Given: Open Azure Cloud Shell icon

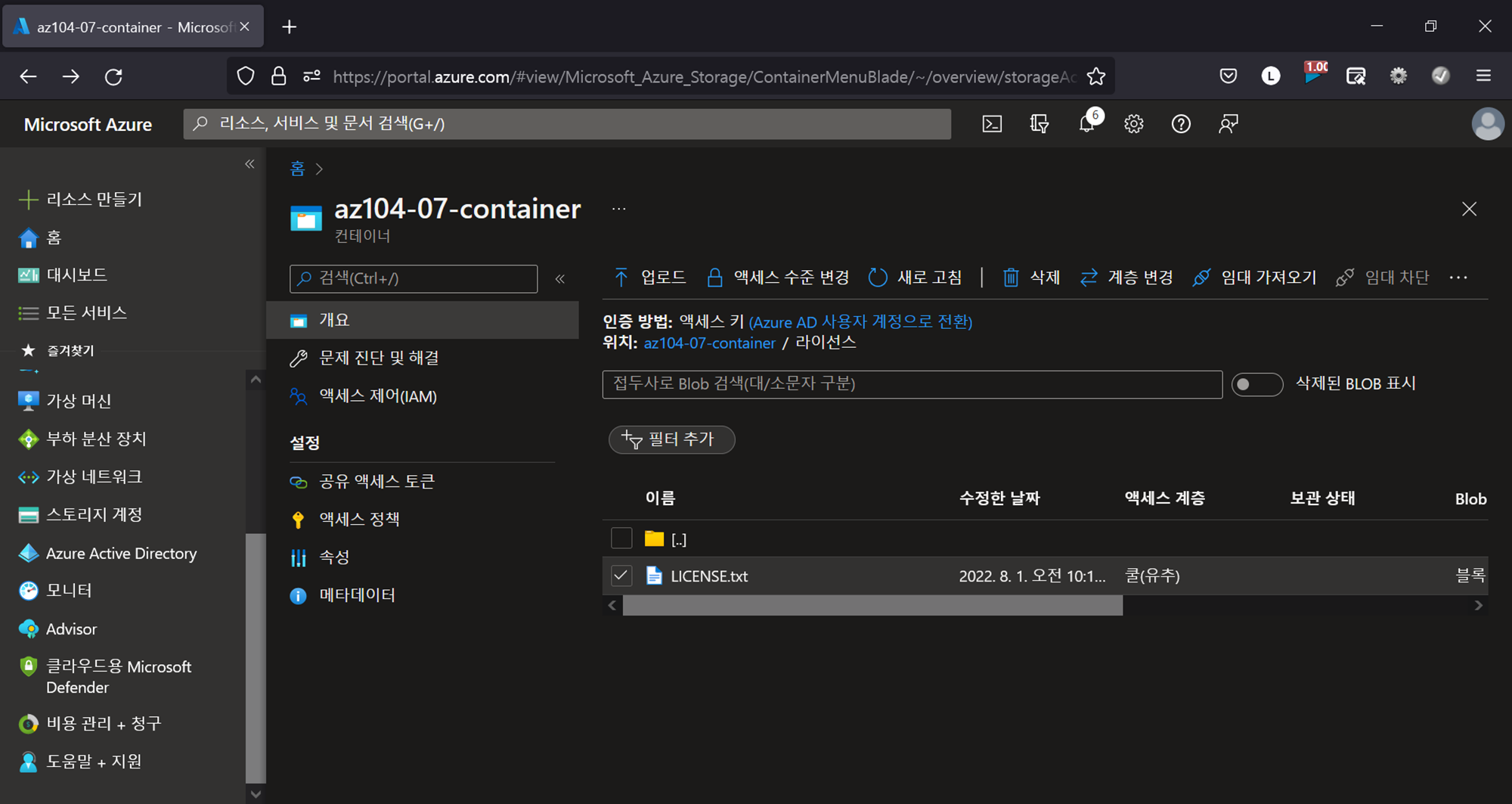Looking at the screenshot, I should point(992,124).
